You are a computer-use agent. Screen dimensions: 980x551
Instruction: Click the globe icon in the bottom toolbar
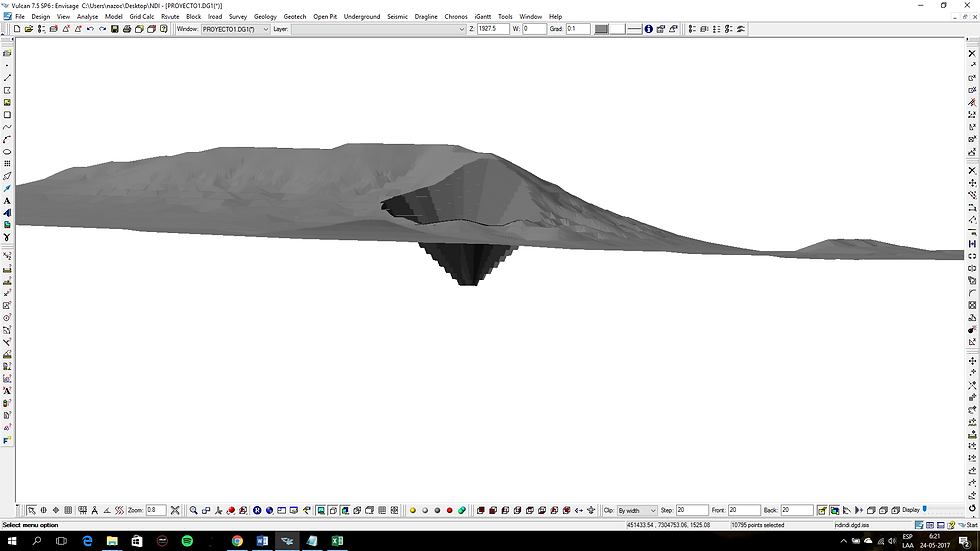point(269,510)
